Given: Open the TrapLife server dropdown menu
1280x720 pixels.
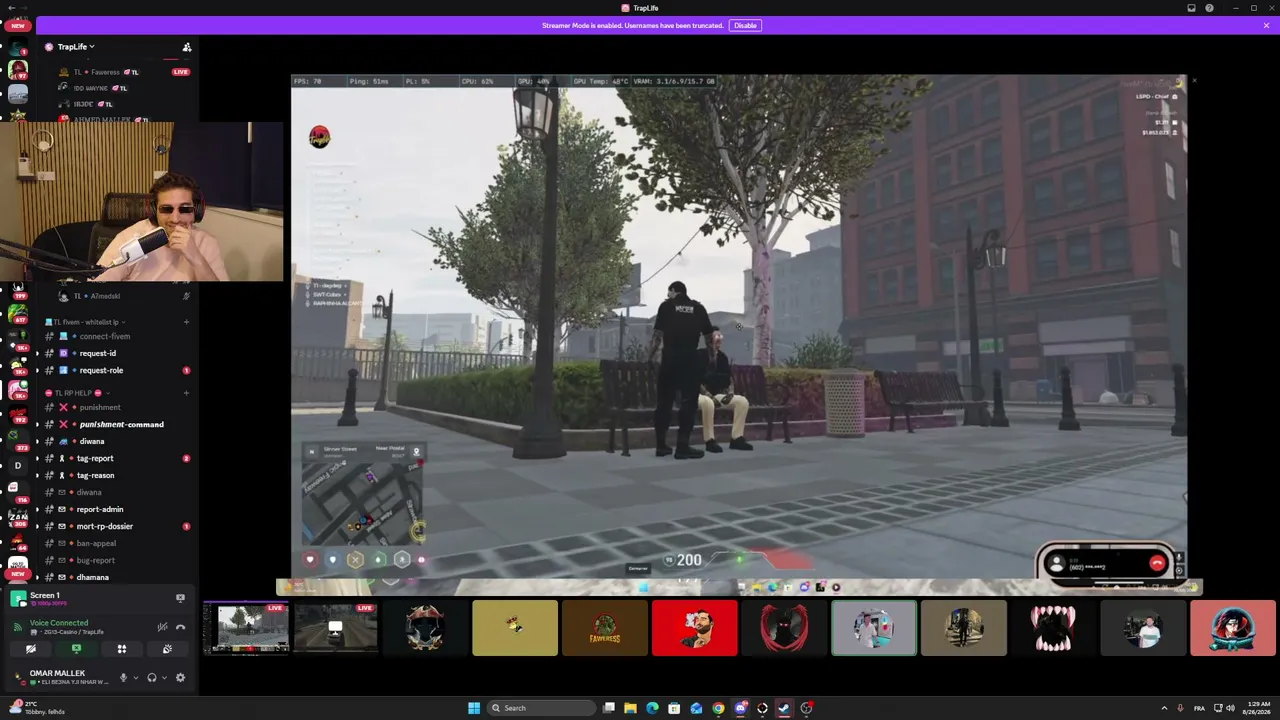Looking at the screenshot, I should coord(76,47).
